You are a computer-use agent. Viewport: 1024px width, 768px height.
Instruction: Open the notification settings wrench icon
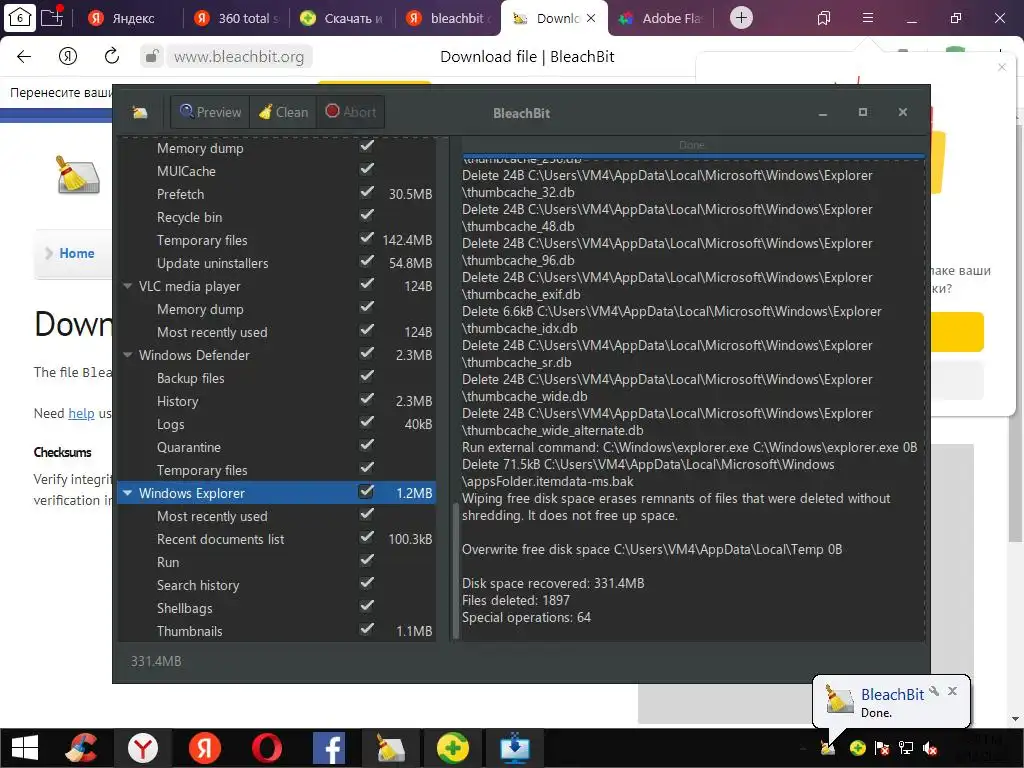935,691
